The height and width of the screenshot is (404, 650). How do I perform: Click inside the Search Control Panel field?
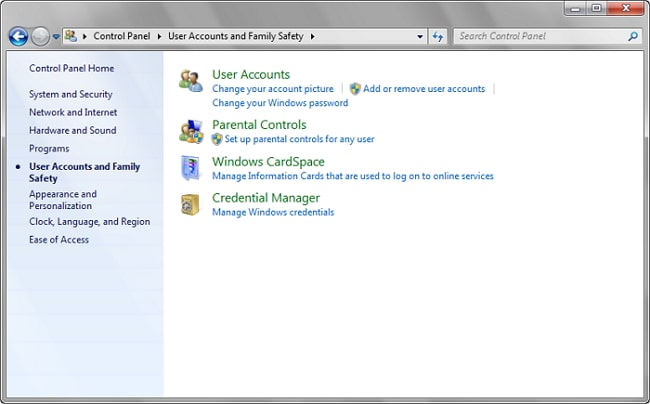(x=540, y=36)
